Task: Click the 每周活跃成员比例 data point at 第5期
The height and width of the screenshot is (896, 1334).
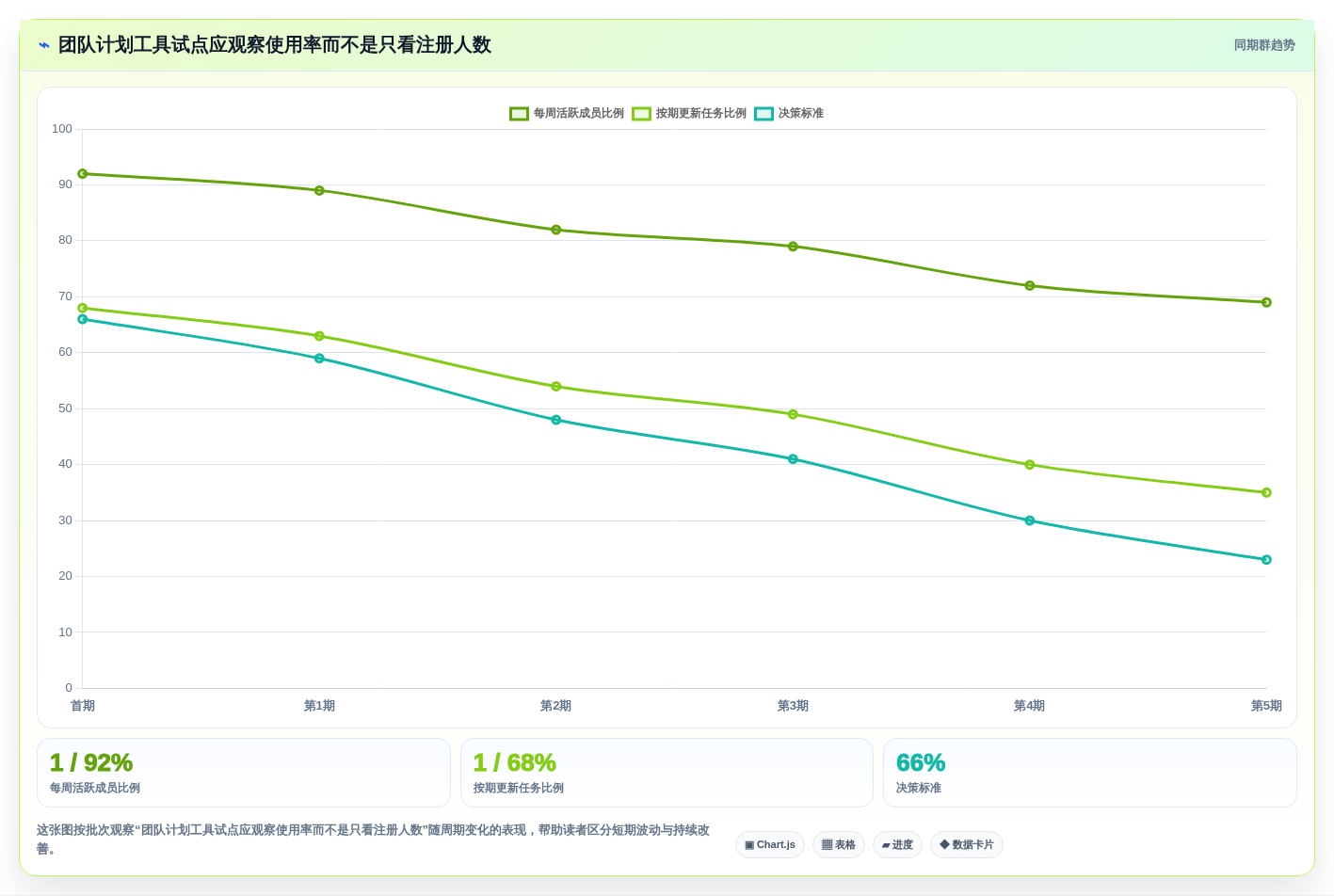Action: click(1266, 302)
